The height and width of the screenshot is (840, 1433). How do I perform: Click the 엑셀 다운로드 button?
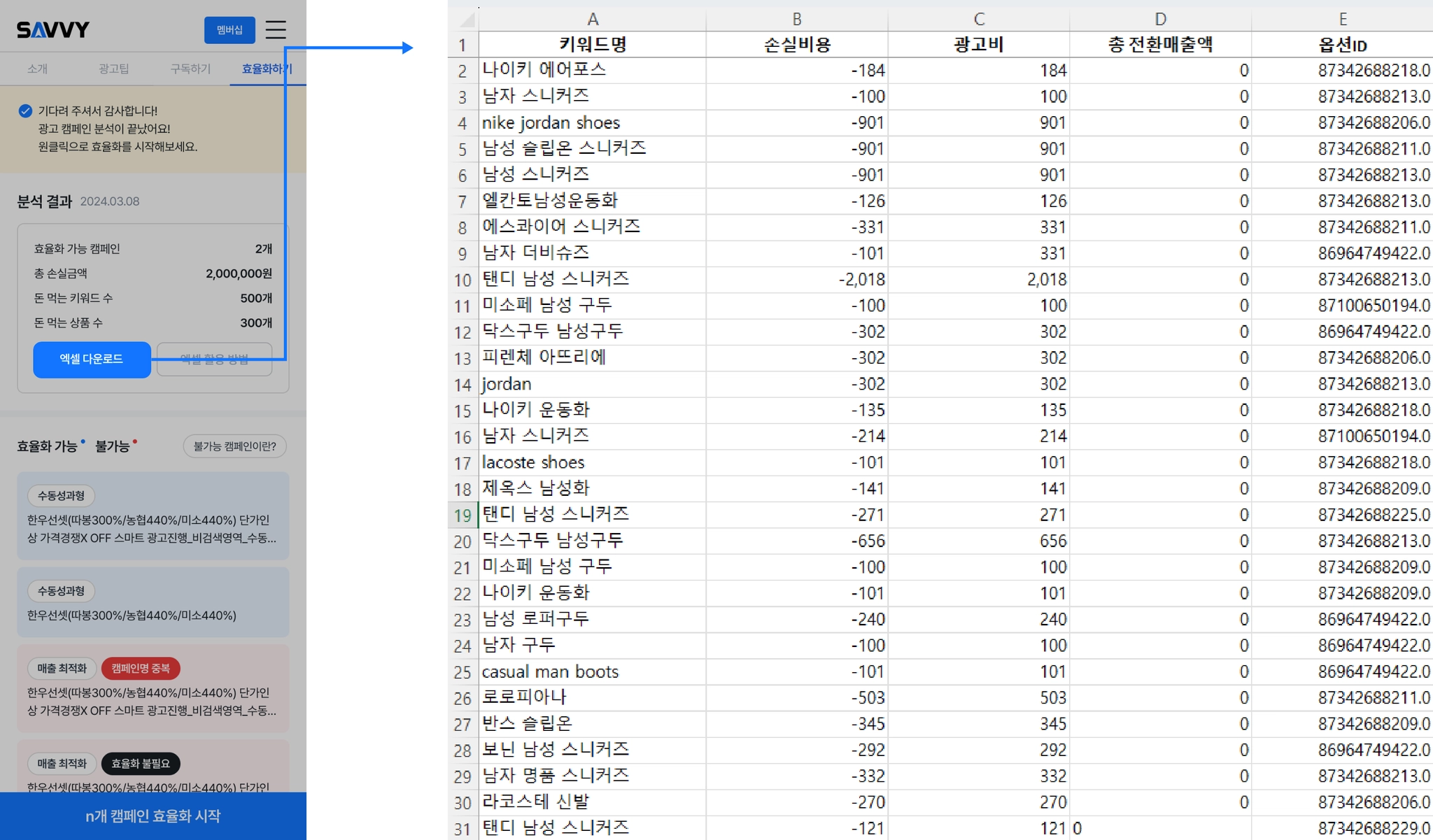92,359
